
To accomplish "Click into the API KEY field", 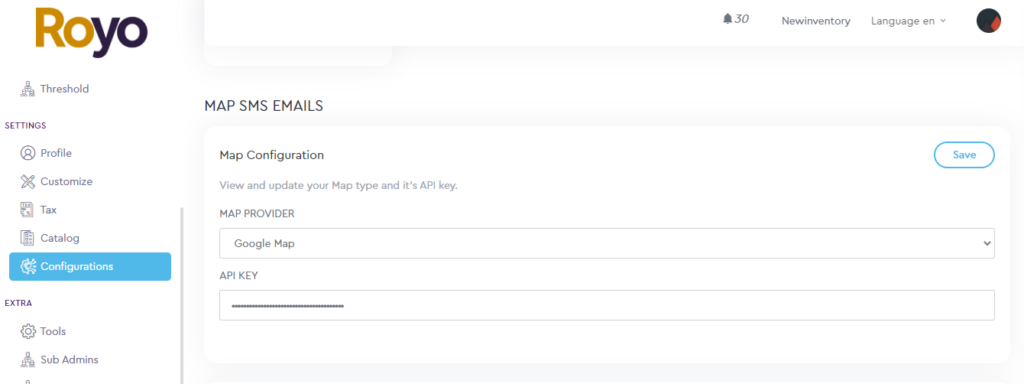I will 607,305.
